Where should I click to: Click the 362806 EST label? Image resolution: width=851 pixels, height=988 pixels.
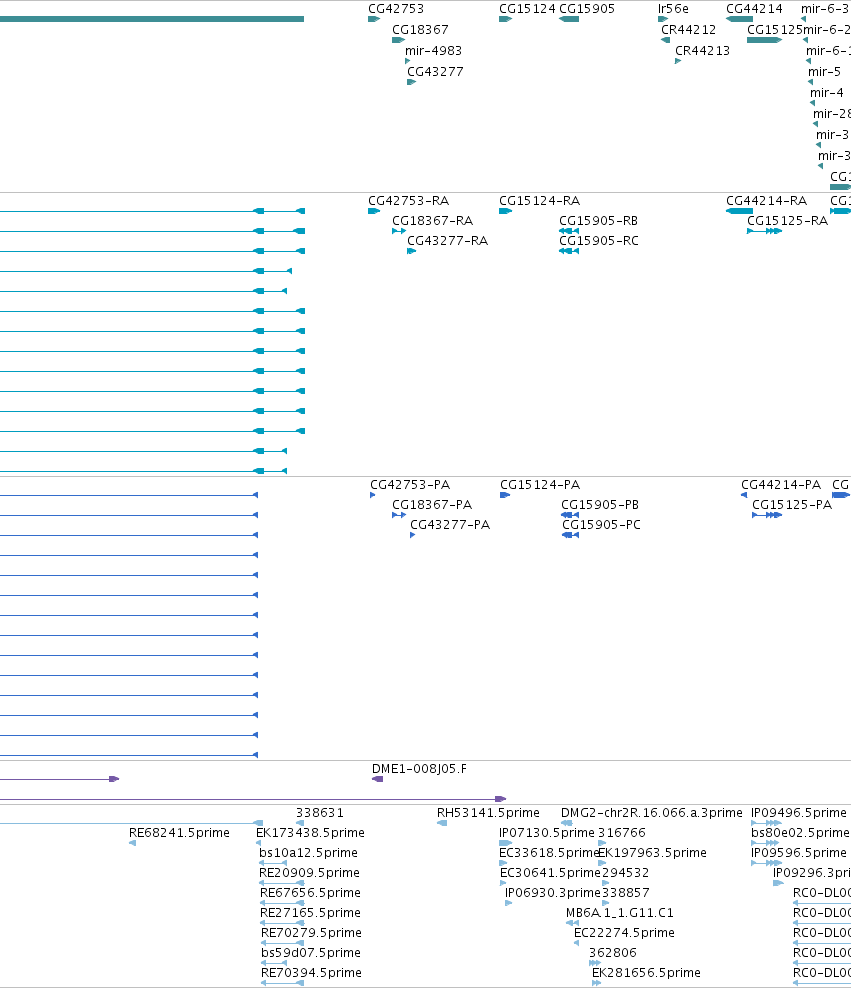point(613,953)
